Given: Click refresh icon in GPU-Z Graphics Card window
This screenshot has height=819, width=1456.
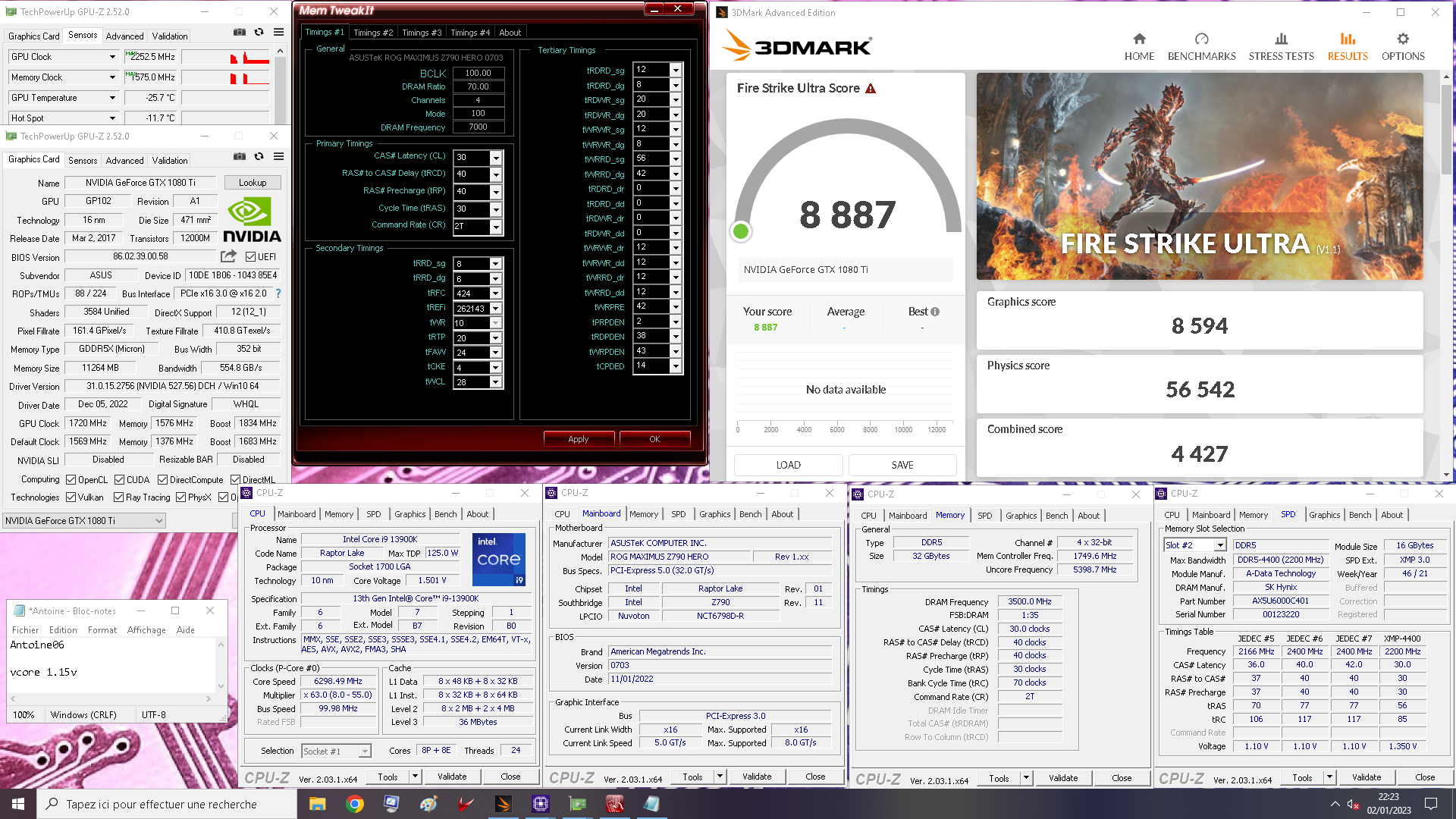Looking at the screenshot, I should 259,157.
